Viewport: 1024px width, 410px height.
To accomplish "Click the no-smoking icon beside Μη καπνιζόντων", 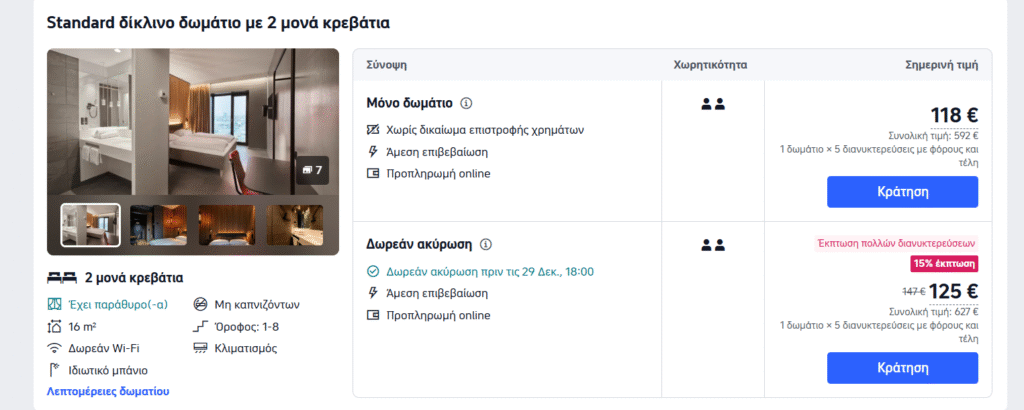I will click(200, 304).
